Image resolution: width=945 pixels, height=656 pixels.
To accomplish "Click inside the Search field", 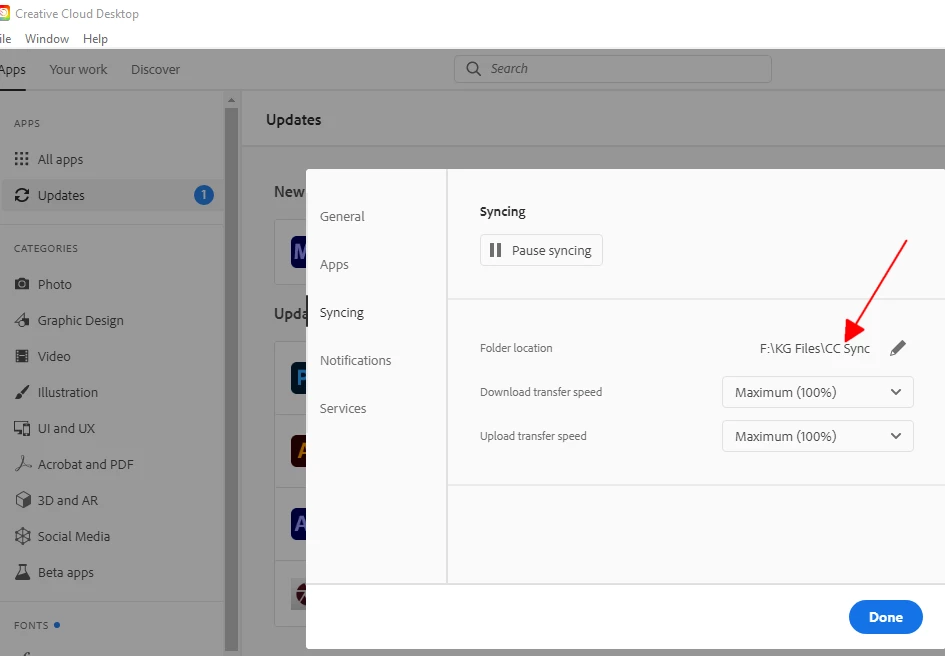I will tap(612, 69).
